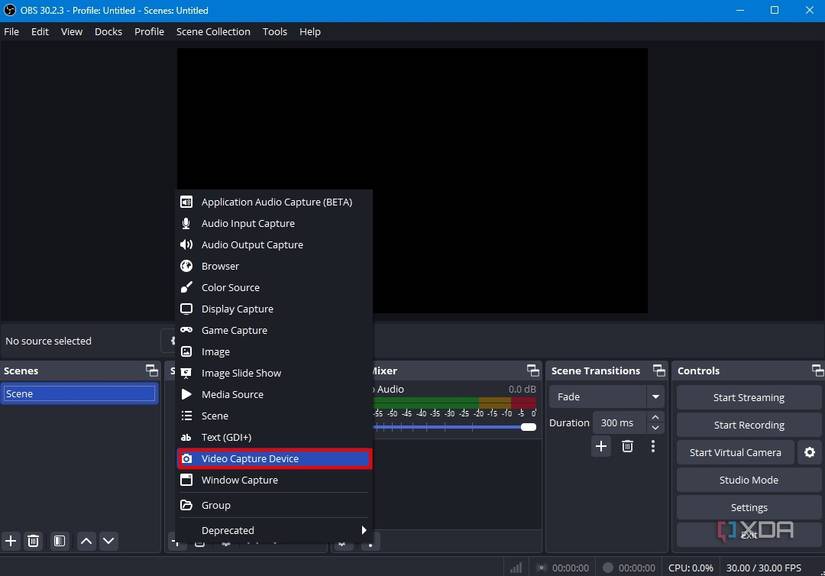Move scene down with arrow icon
825x576 pixels.
coord(108,541)
